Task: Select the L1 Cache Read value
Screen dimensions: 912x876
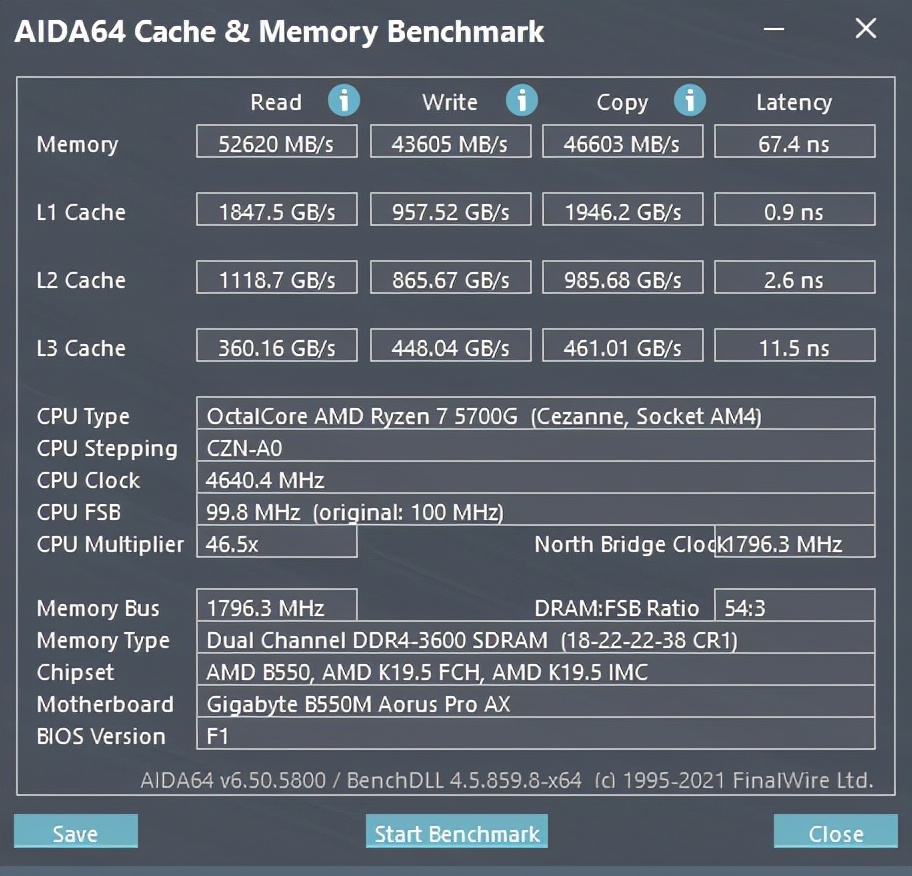Action: [x=277, y=211]
